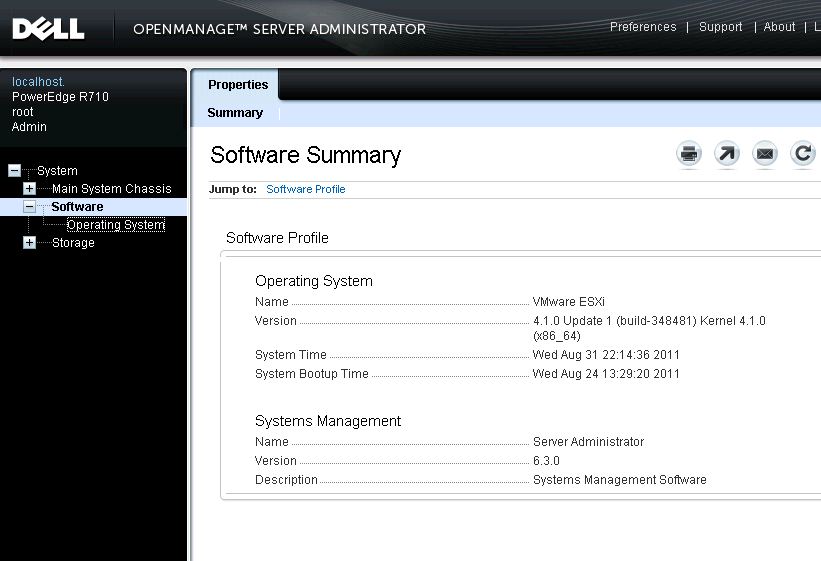Expand the Storage tree node
The height and width of the screenshot is (561, 821).
[29, 243]
